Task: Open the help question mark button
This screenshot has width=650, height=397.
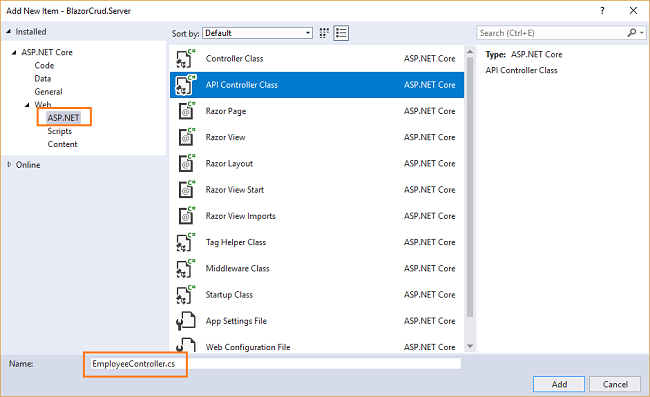Action: point(602,11)
